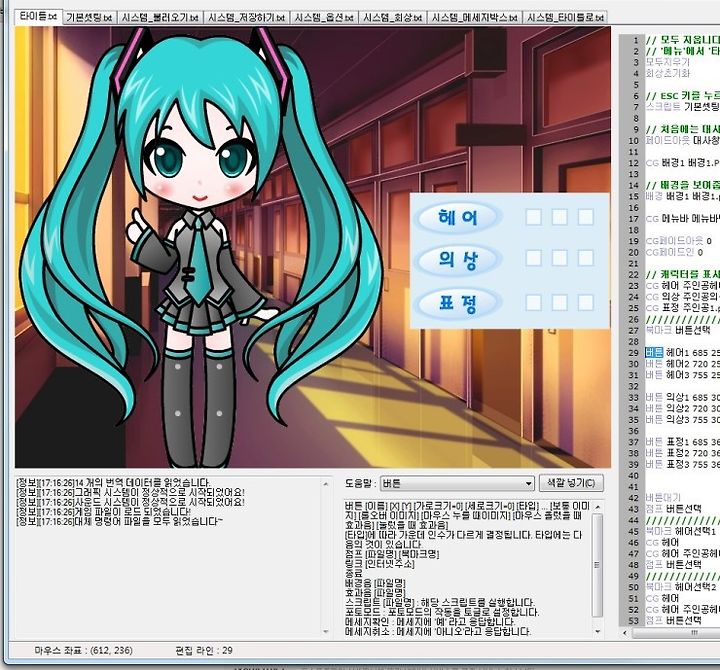720x670 pixels.
Task: Click status bar '편집 라인 : 29'
Action: point(204,650)
